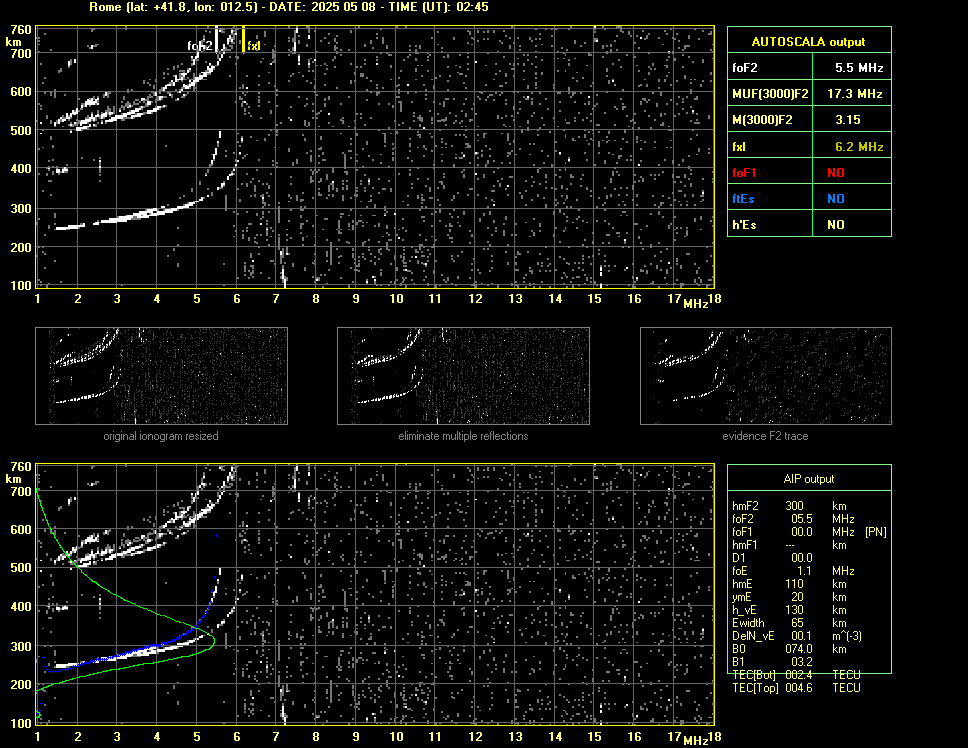Click the D1 00.0 row

772,558
